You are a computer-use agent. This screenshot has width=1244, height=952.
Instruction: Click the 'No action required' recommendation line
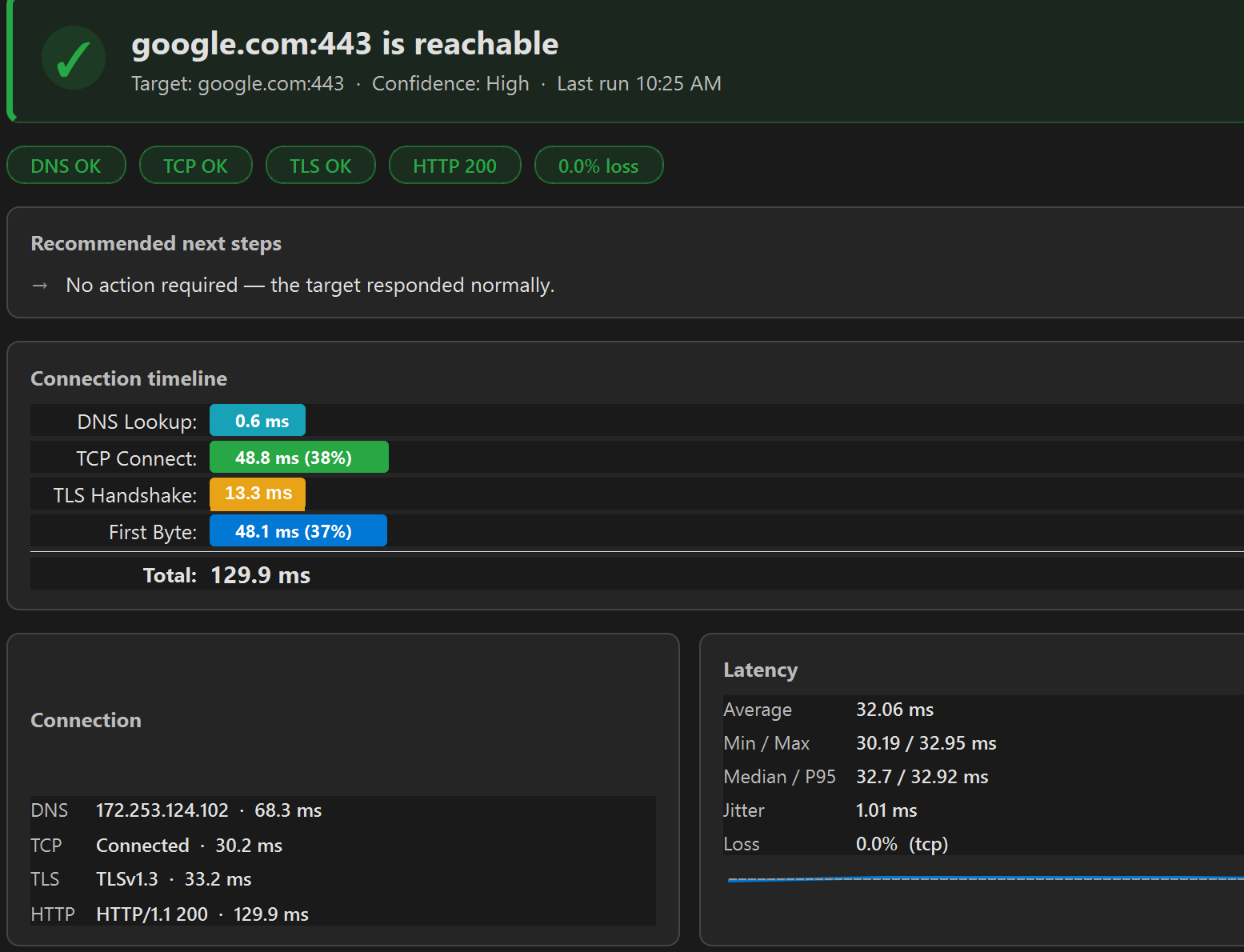310,286
